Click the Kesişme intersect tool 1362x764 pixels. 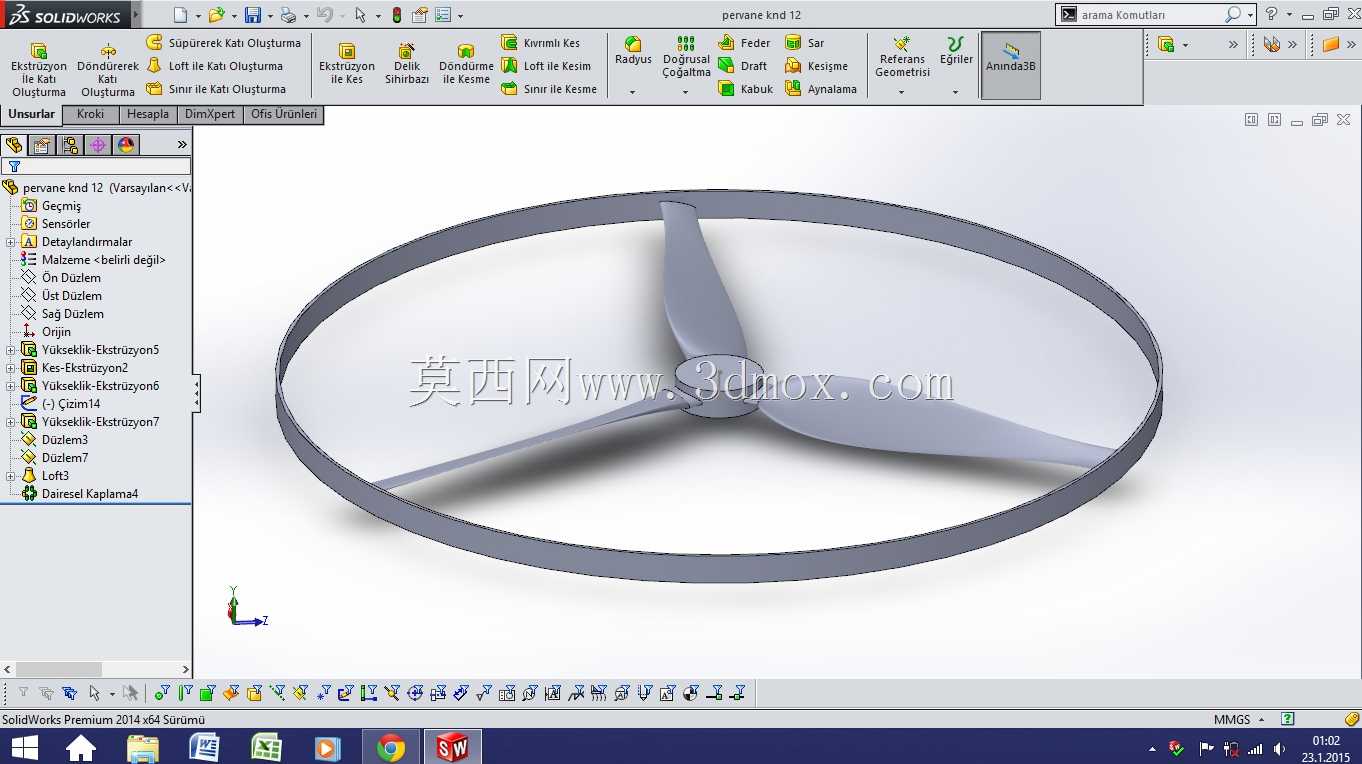click(x=816, y=66)
